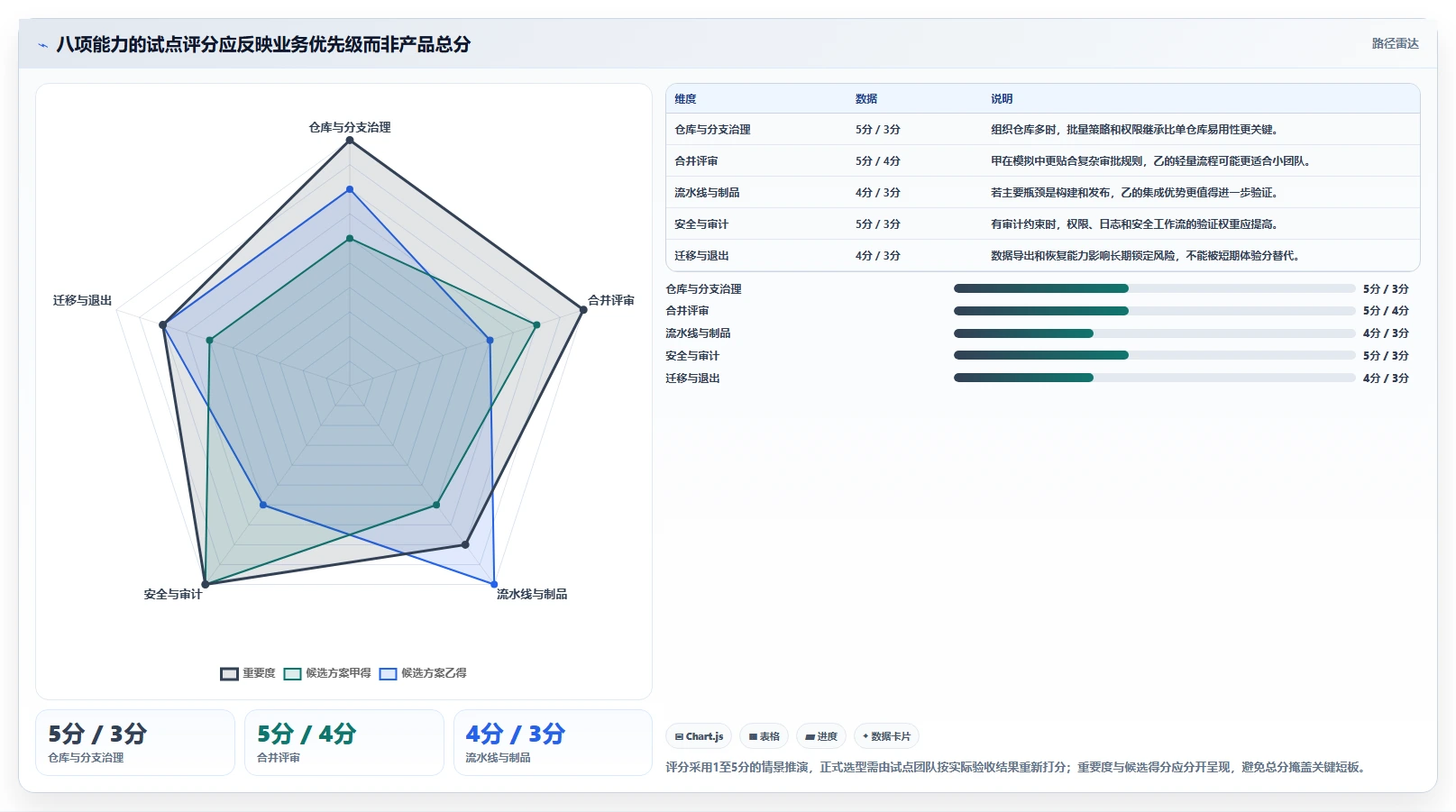Select table cell 合并评审

coord(696,161)
